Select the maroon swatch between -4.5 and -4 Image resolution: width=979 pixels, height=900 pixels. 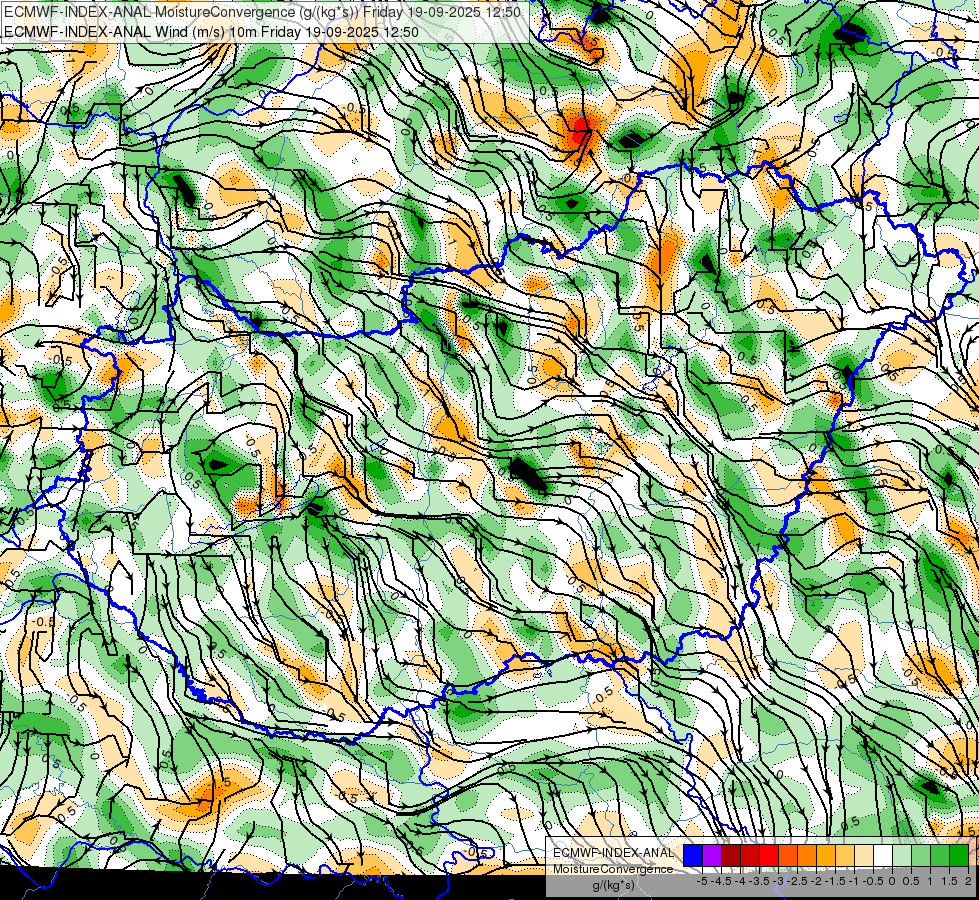coord(731,856)
